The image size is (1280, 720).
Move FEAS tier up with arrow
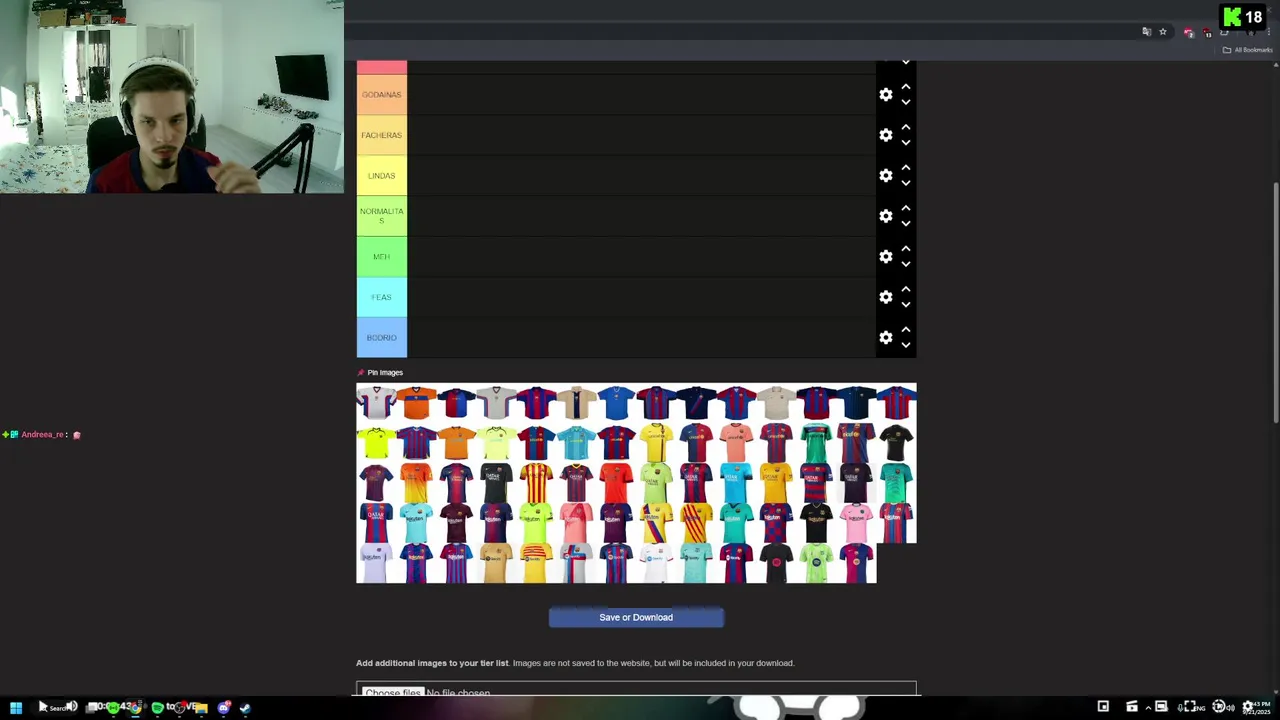pyautogui.click(x=906, y=289)
